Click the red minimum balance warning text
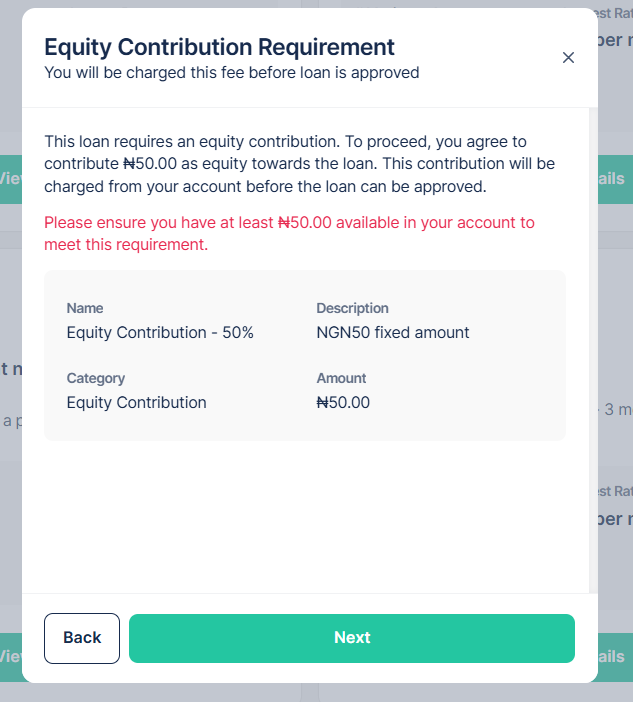 tap(289, 233)
